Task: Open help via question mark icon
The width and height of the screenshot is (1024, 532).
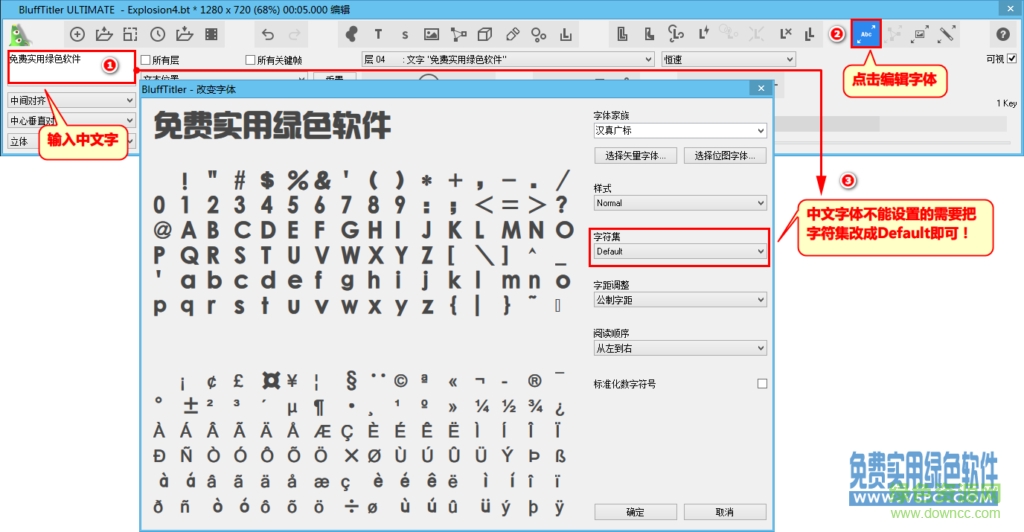Action: click(x=1003, y=34)
